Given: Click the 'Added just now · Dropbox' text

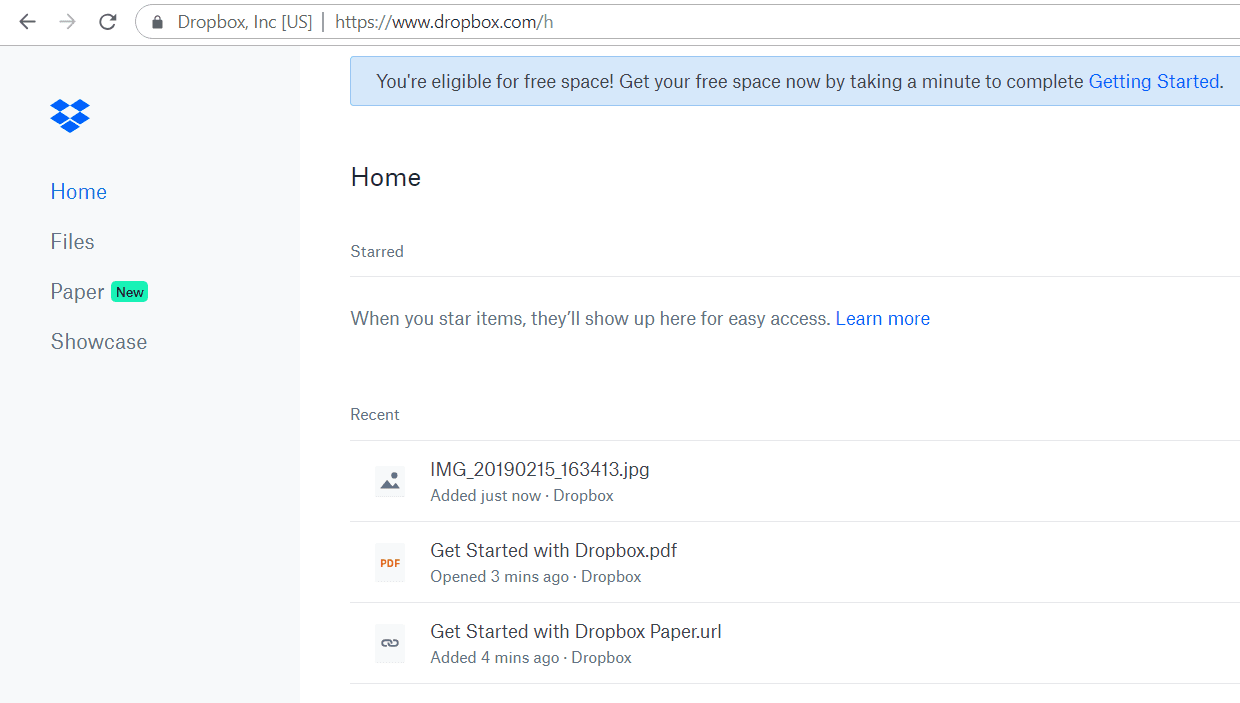Looking at the screenshot, I should click(x=522, y=496).
